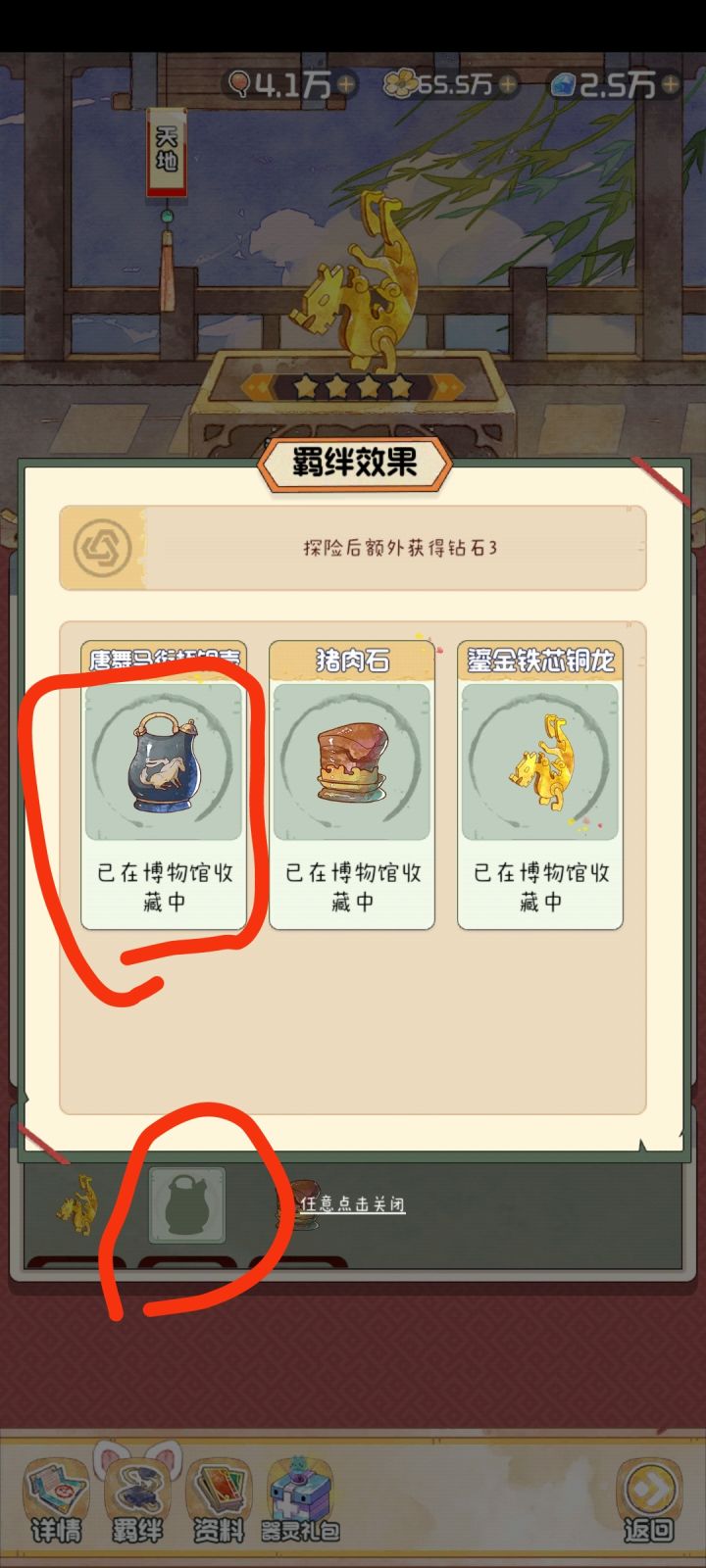Select the 鎏金铁芯铜龙 artifact card
The image size is (706, 1568).
540,785
